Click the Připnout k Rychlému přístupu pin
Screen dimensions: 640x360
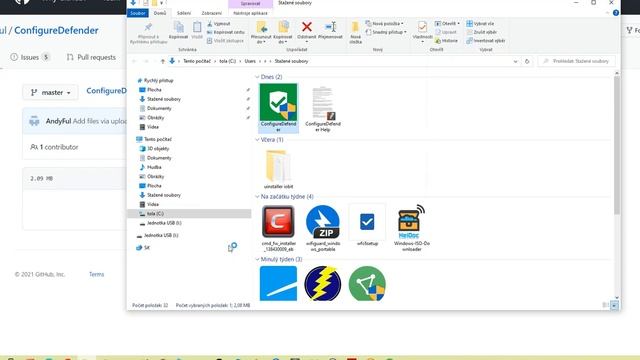tap(148, 32)
